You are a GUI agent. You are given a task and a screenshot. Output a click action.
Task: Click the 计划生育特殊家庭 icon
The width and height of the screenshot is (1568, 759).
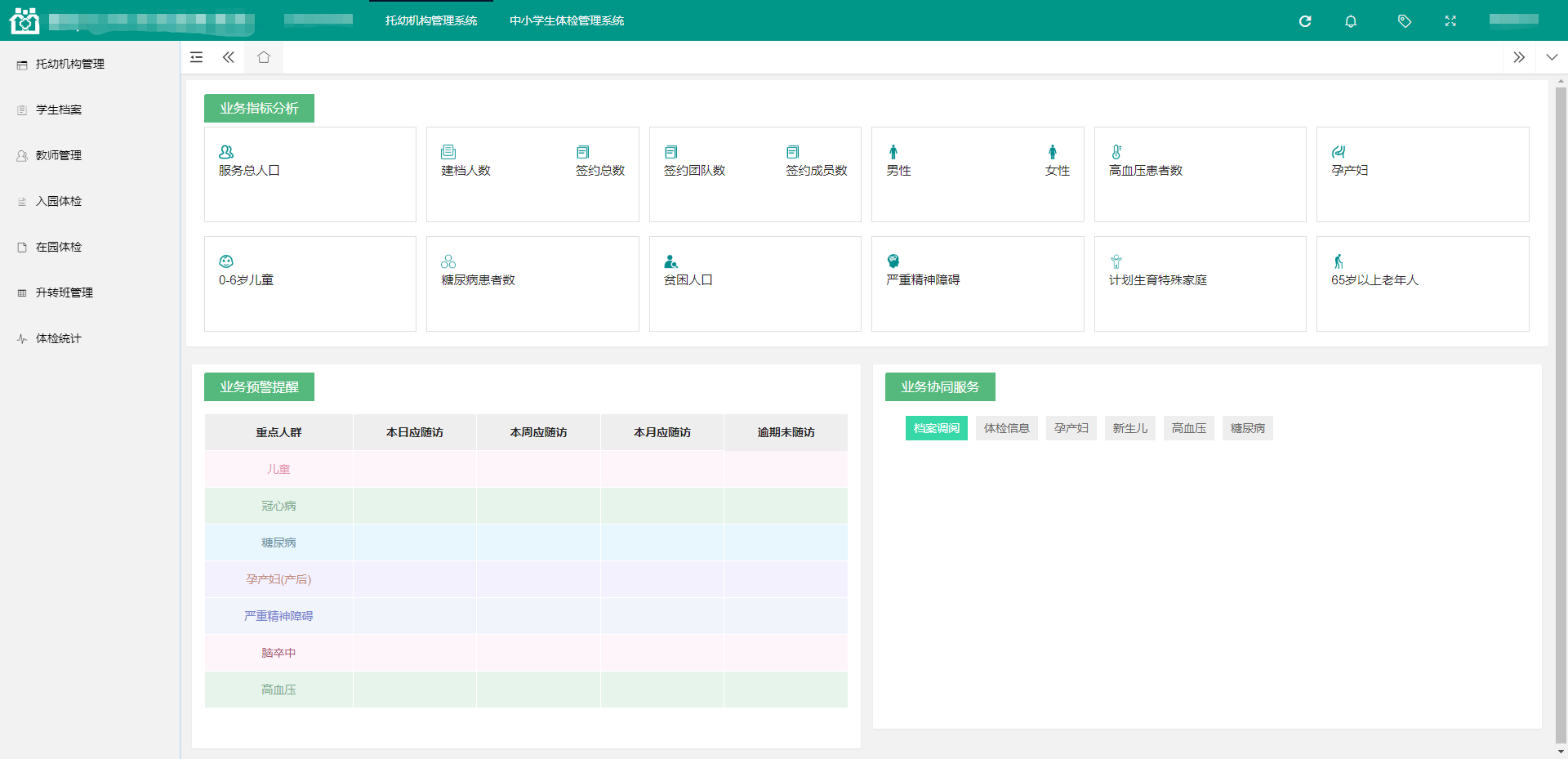[1116, 261]
